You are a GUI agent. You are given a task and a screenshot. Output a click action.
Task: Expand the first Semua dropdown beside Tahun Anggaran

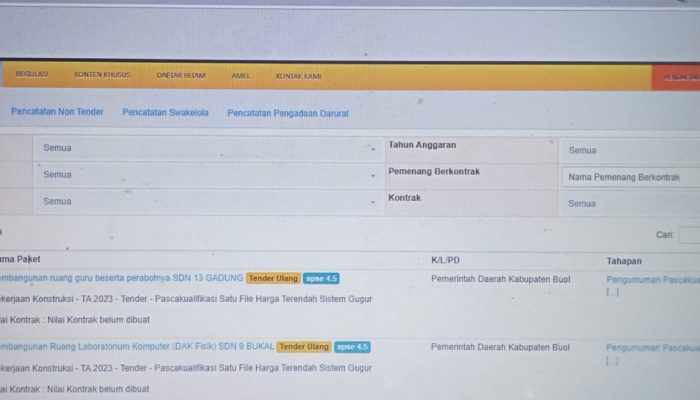coord(208,148)
